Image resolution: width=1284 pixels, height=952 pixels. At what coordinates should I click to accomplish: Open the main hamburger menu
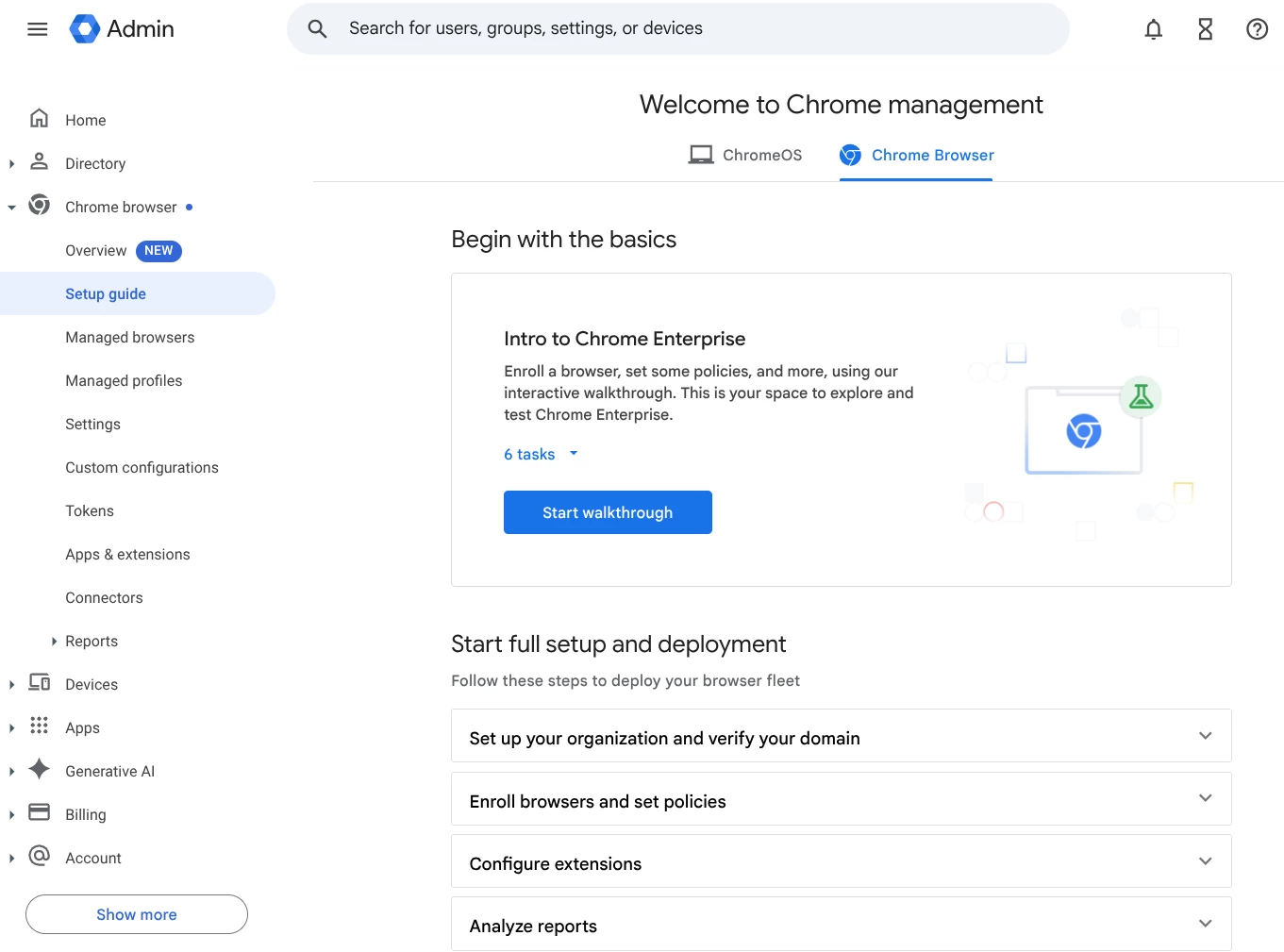click(x=38, y=29)
